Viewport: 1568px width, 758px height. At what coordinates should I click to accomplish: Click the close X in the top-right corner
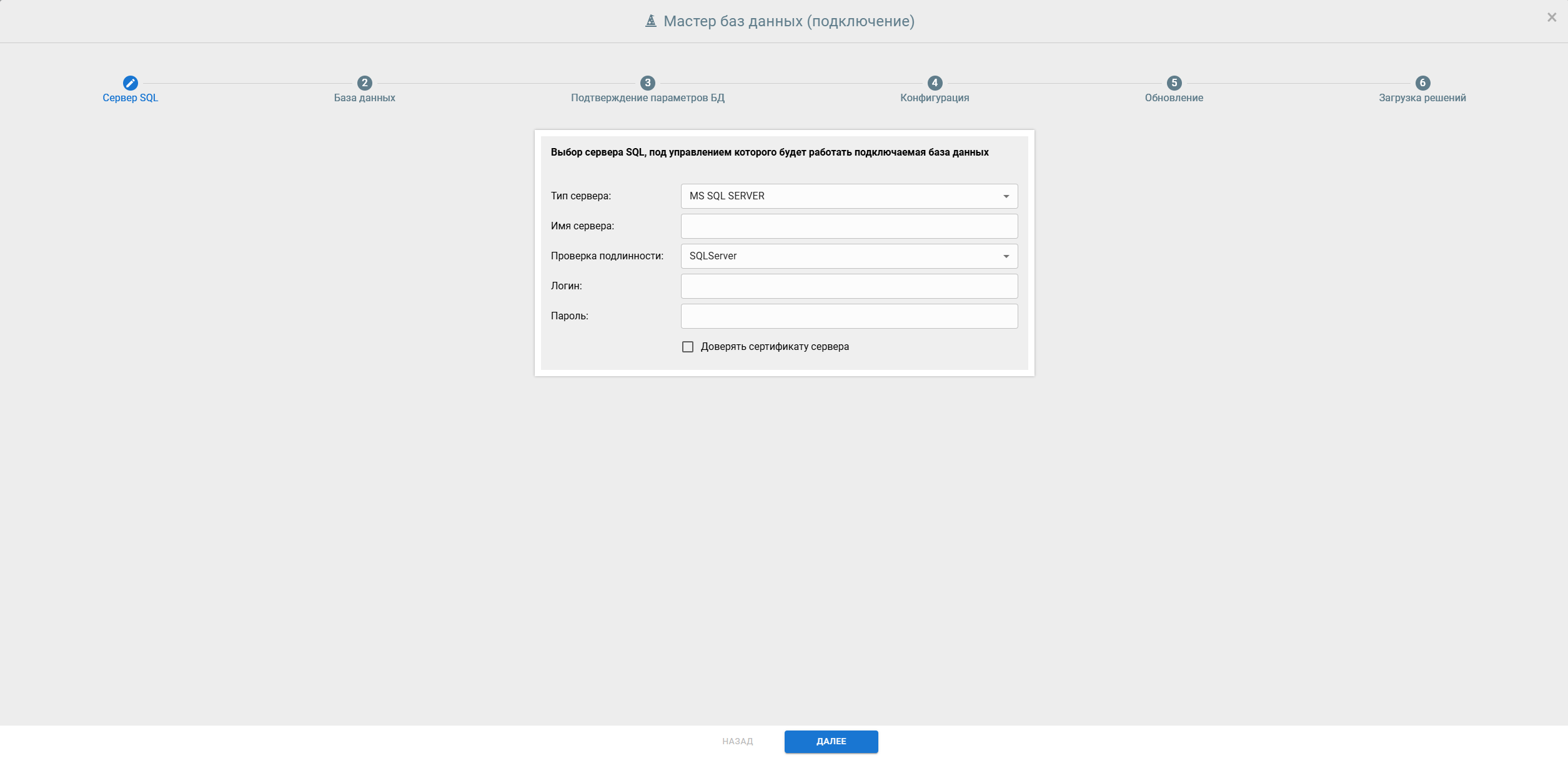point(1552,17)
